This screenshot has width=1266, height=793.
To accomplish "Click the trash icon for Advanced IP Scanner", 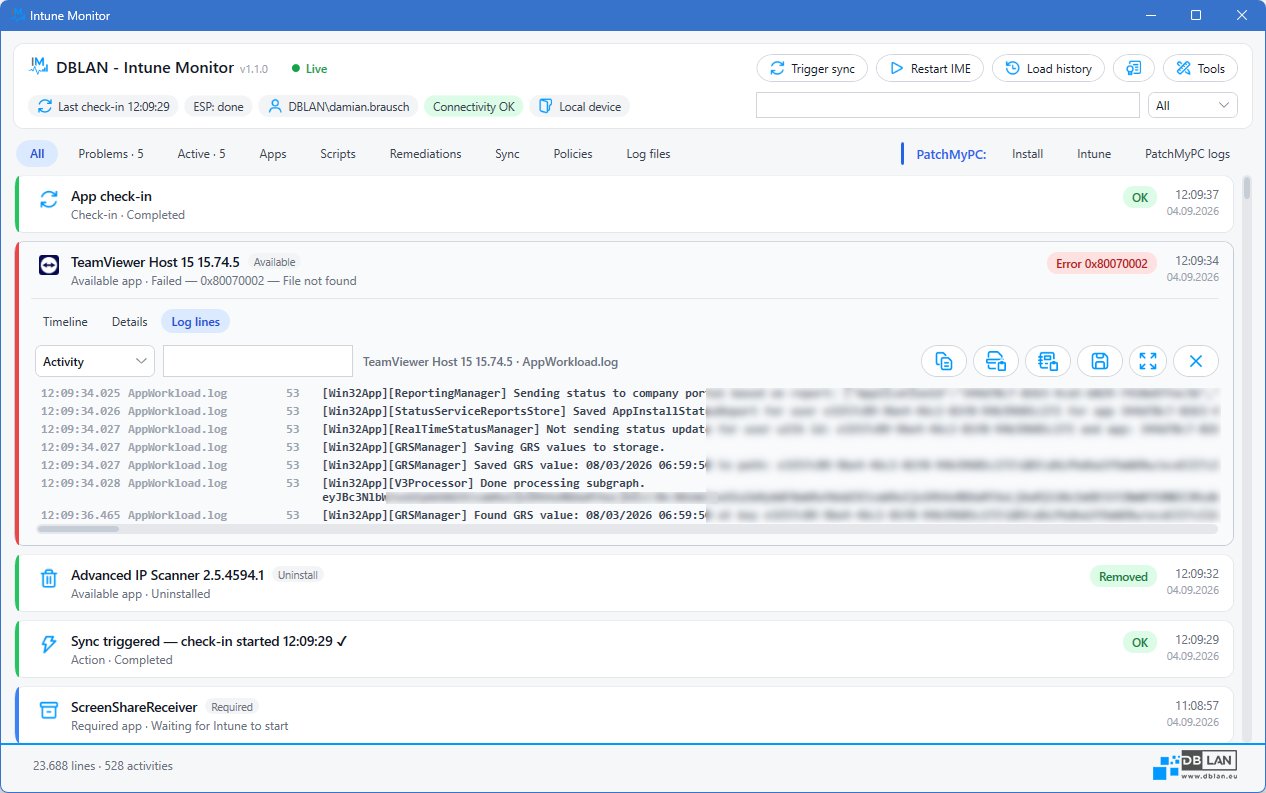I will [48, 578].
